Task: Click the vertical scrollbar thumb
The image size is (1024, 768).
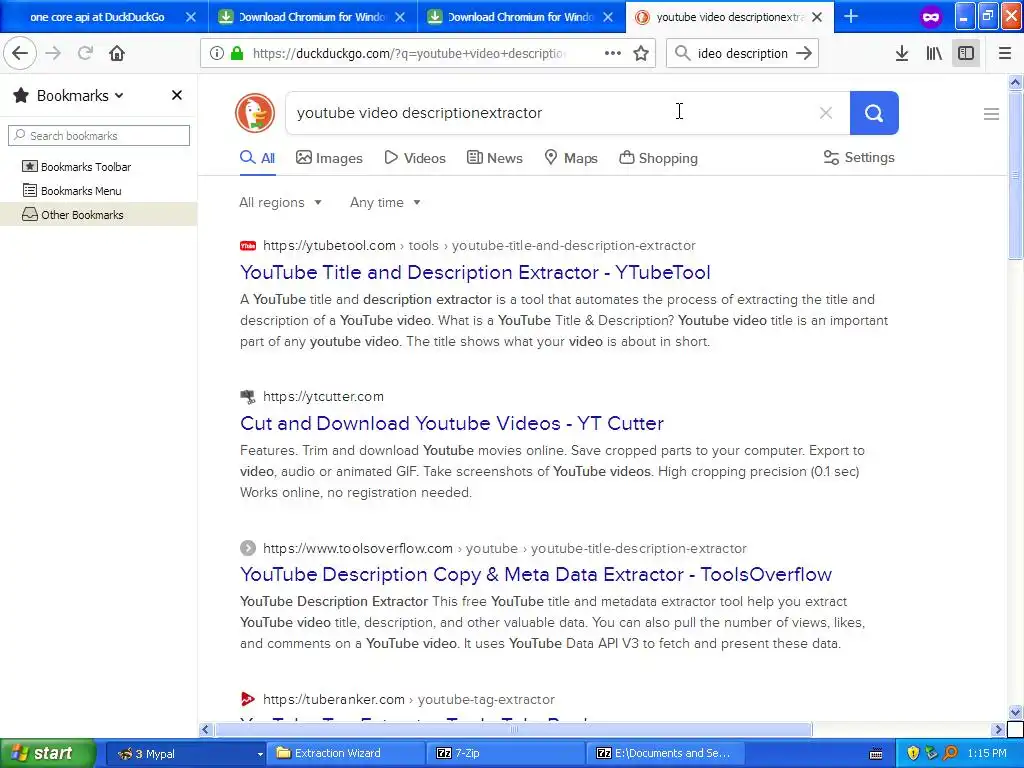Action: pos(1015,175)
